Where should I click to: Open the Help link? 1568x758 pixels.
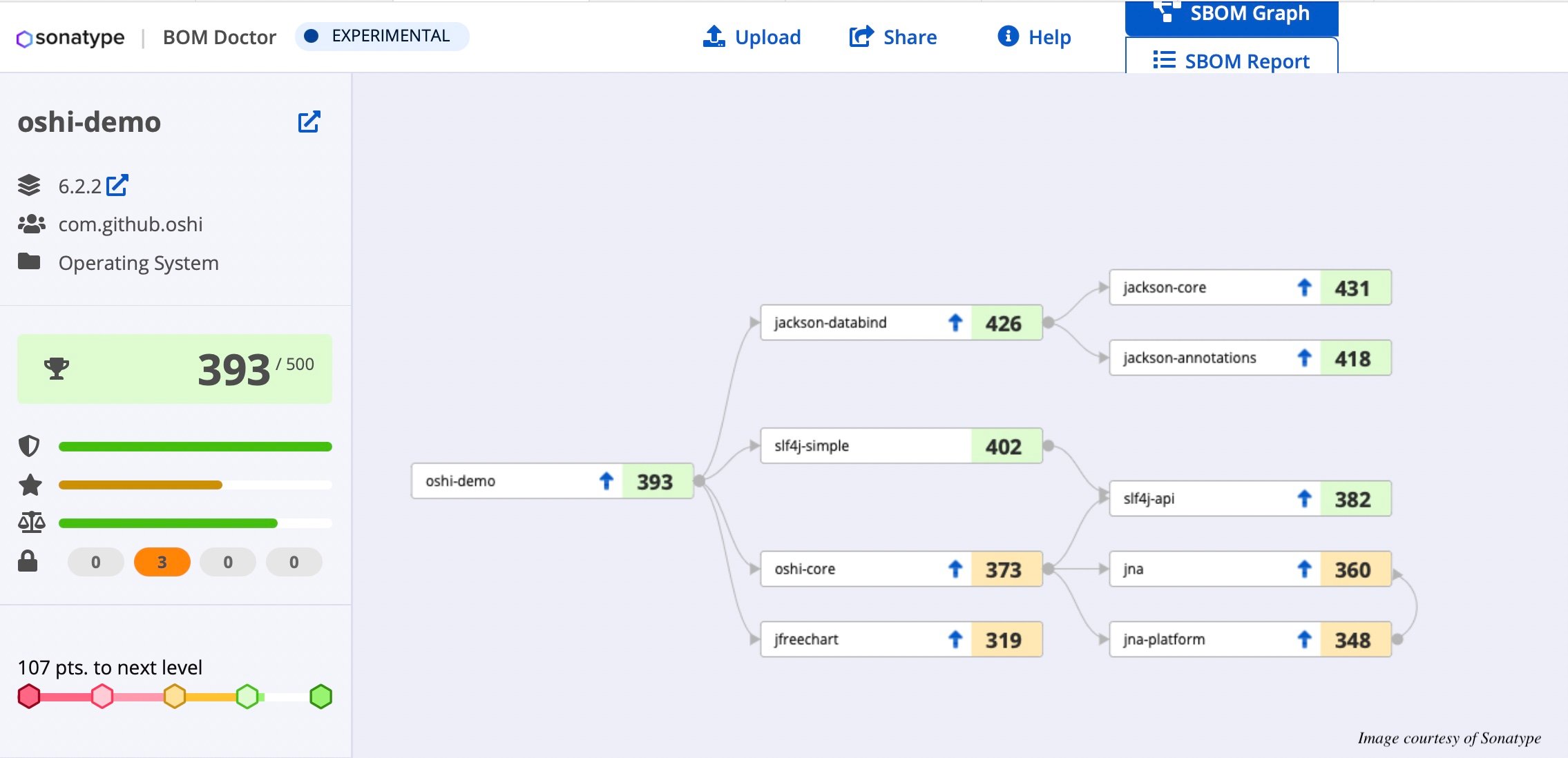tap(1035, 37)
